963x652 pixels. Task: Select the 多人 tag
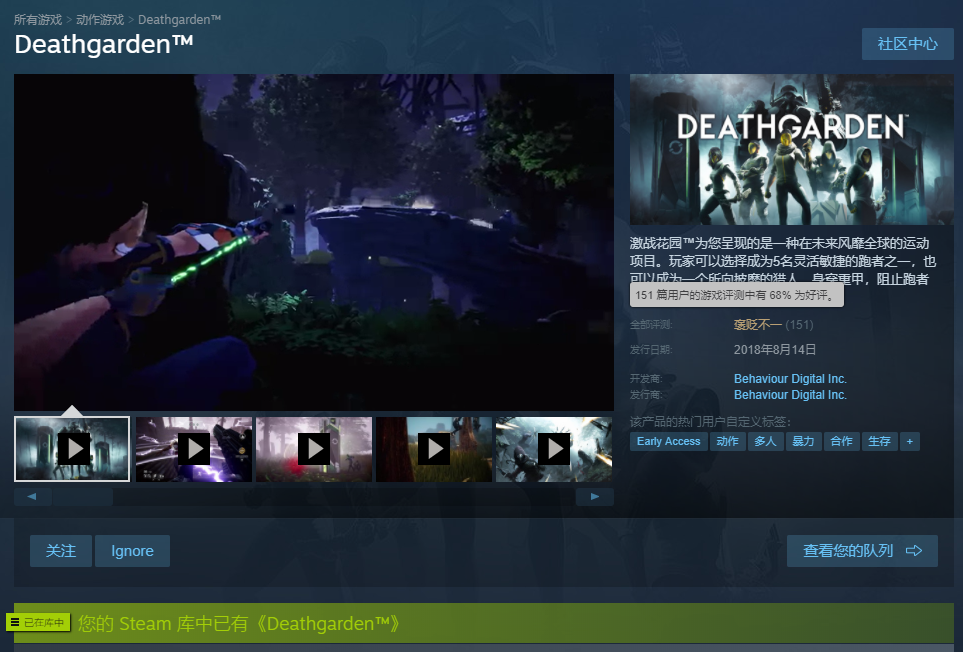pyautogui.click(x=765, y=441)
